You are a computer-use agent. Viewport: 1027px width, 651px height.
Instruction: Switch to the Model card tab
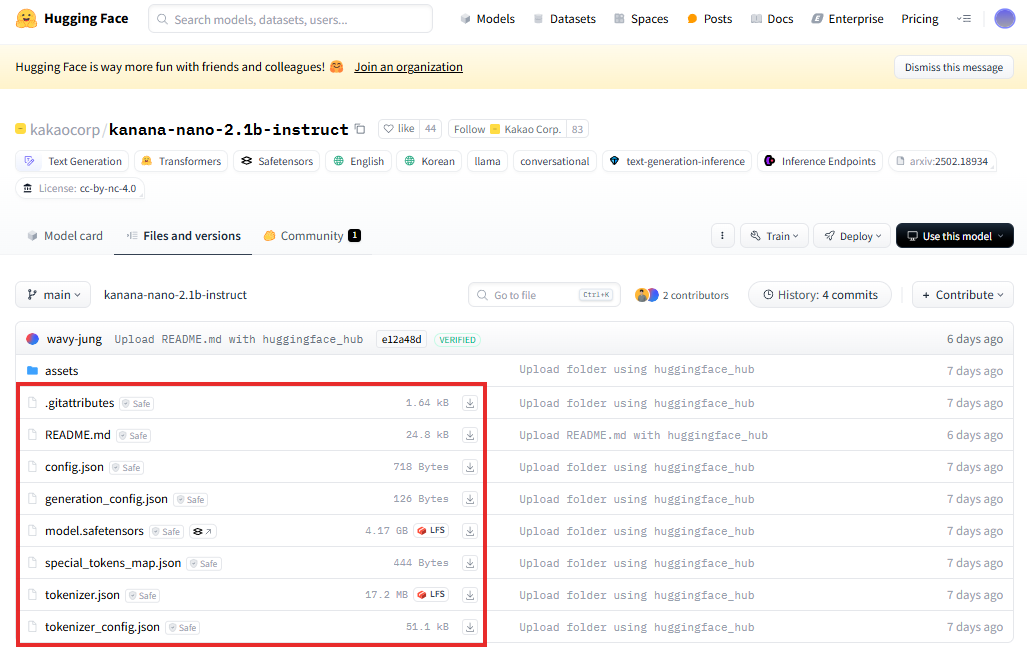(x=65, y=236)
